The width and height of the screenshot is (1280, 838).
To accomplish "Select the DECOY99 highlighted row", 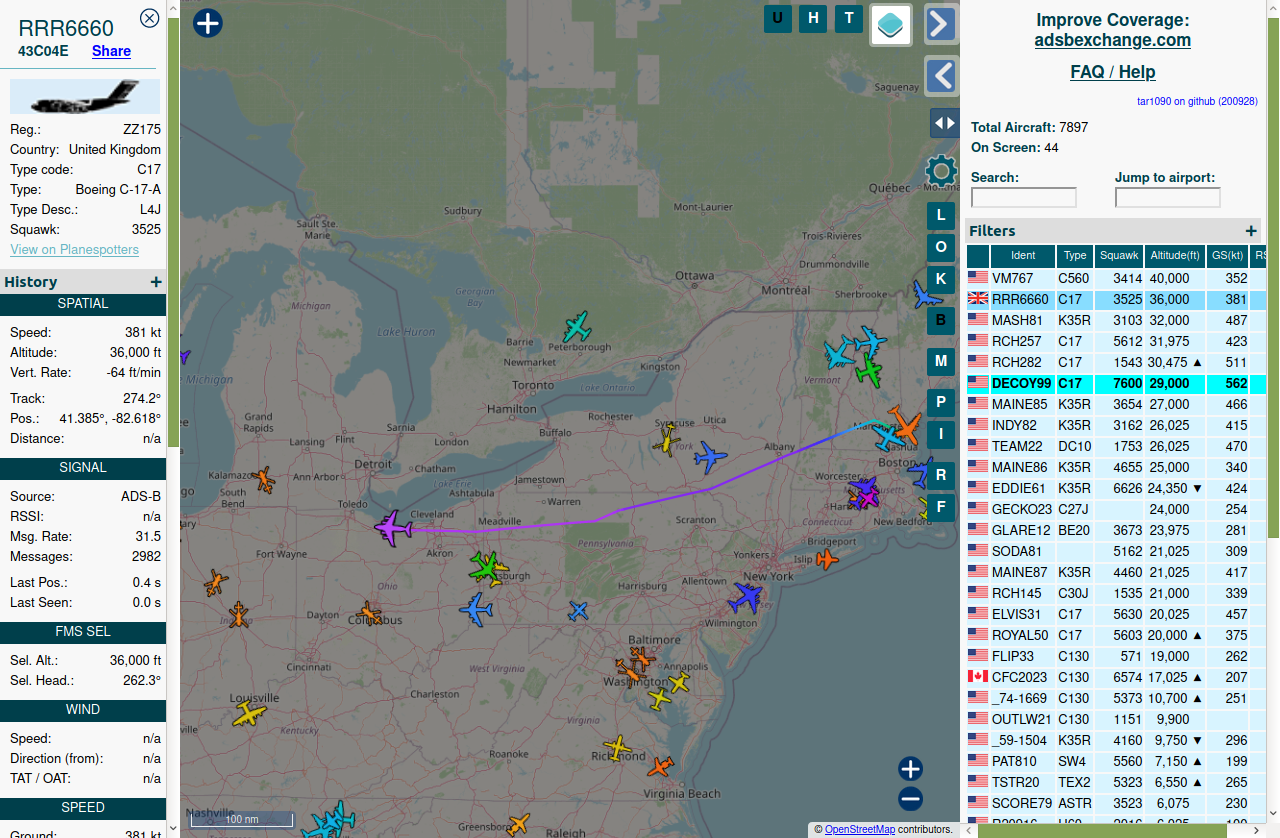I will tap(1116, 383).
